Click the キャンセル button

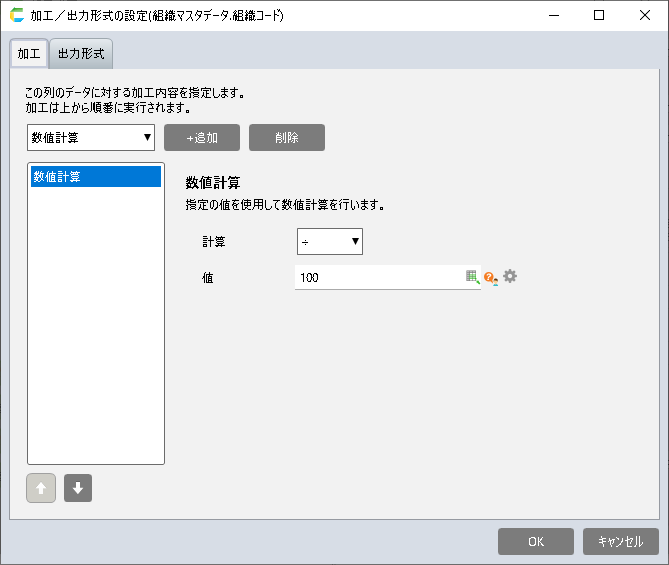coord(620,541)
